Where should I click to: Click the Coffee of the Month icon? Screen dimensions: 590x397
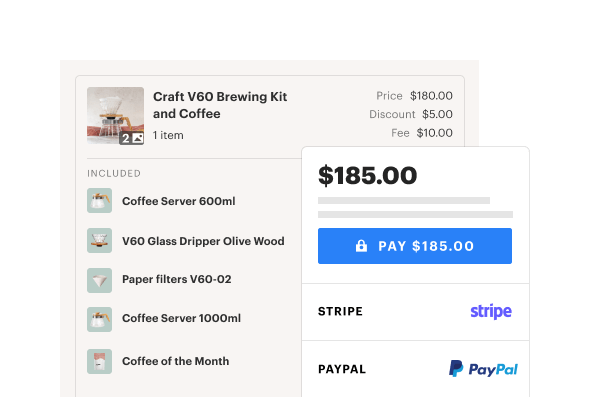[x=99, y=361]
